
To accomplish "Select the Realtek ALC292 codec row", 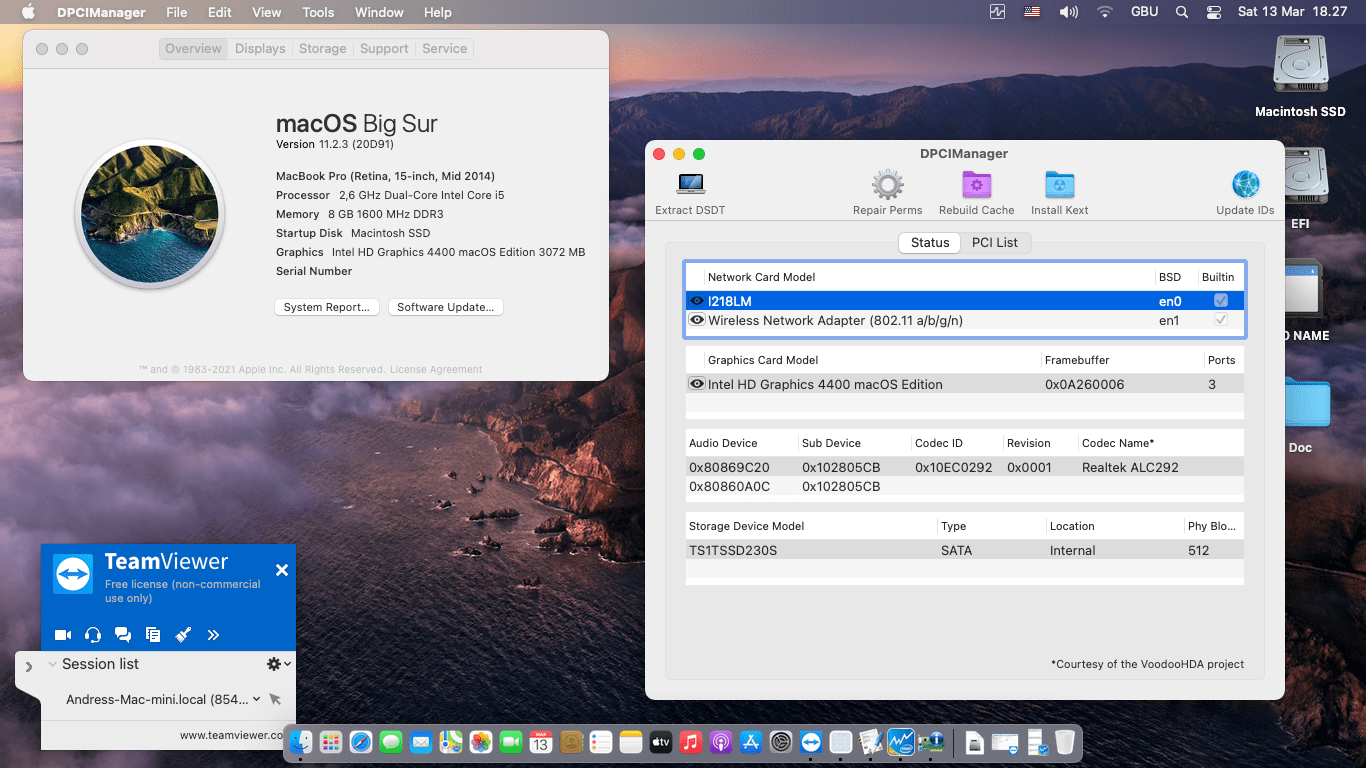I will point(965,467).
